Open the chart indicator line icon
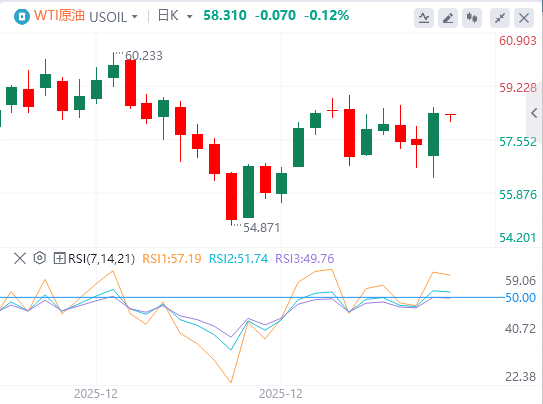This screenshot has width=543, height=404. pyautogui.click(x=424, y=18)
